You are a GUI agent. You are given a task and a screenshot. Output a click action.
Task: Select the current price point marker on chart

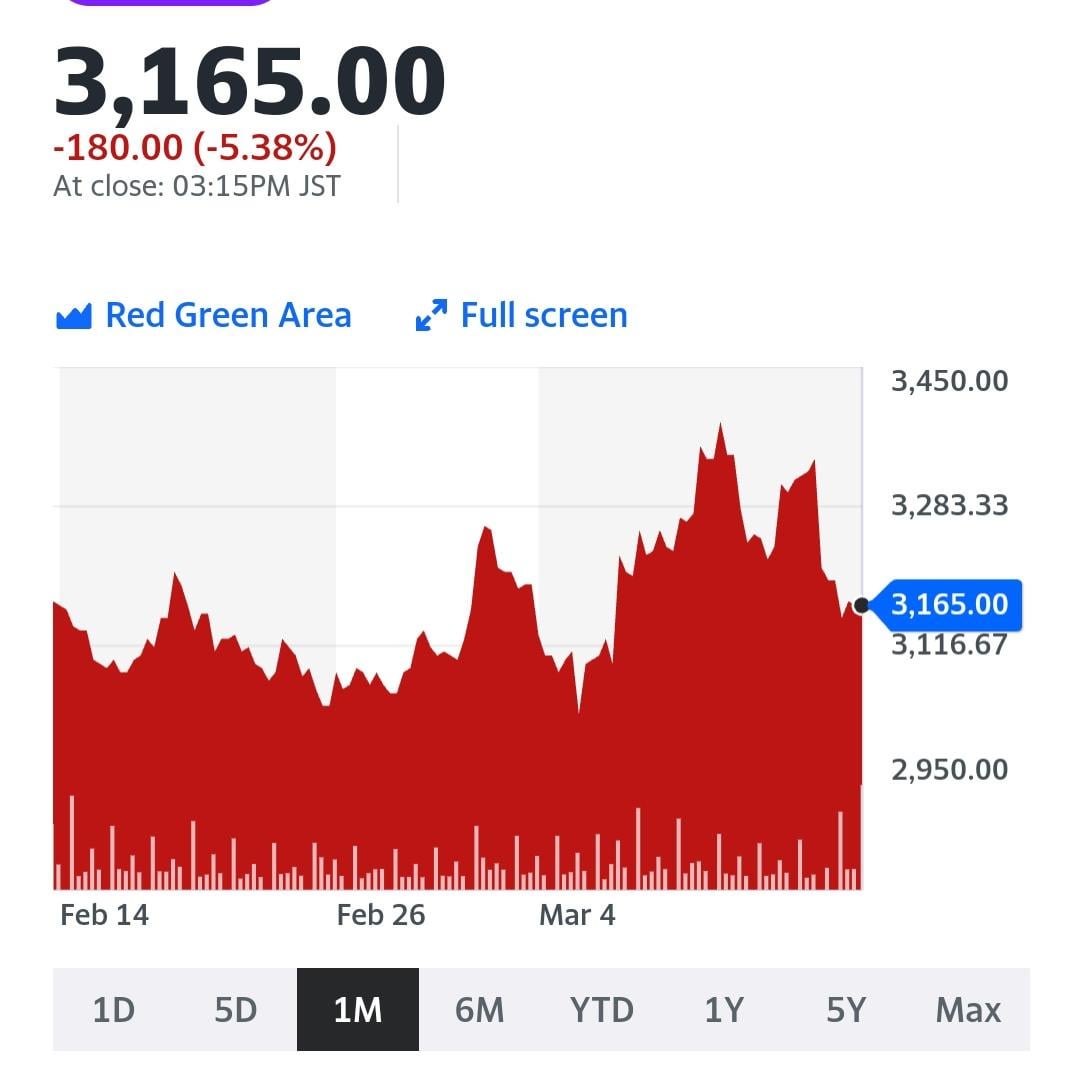coord(861,604)
